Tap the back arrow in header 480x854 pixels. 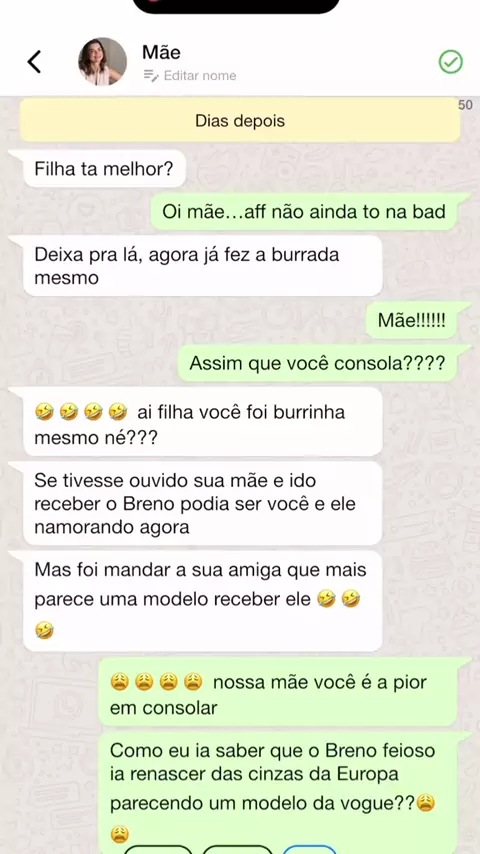[34, 62]
